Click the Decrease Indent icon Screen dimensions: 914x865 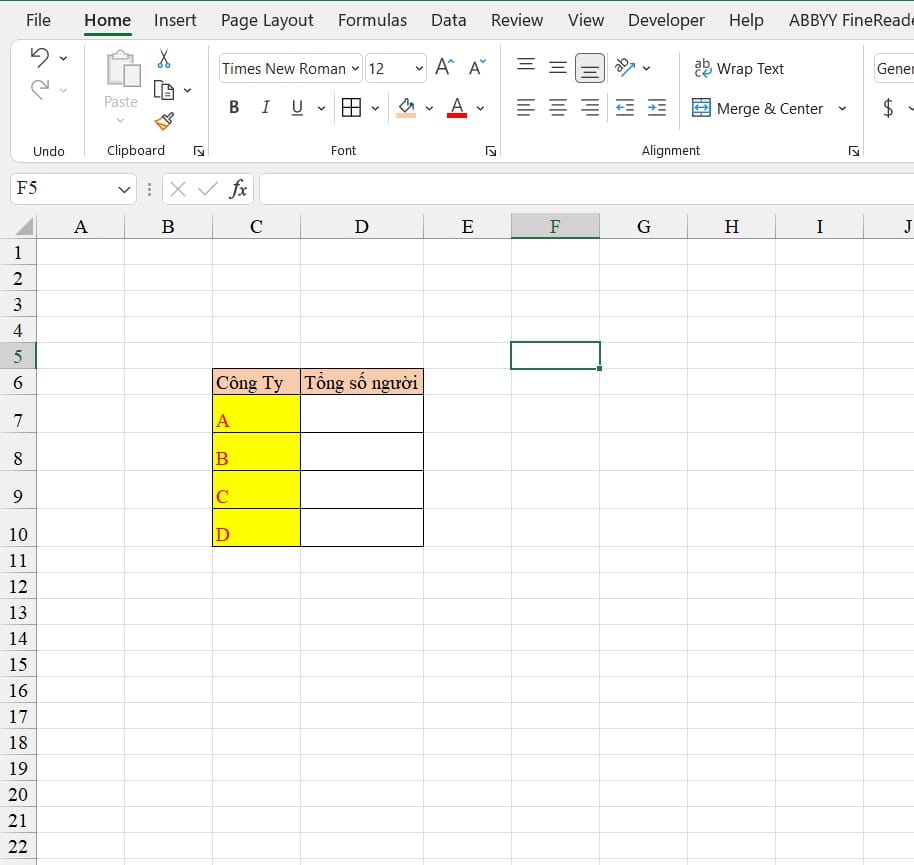coord(625,108)
